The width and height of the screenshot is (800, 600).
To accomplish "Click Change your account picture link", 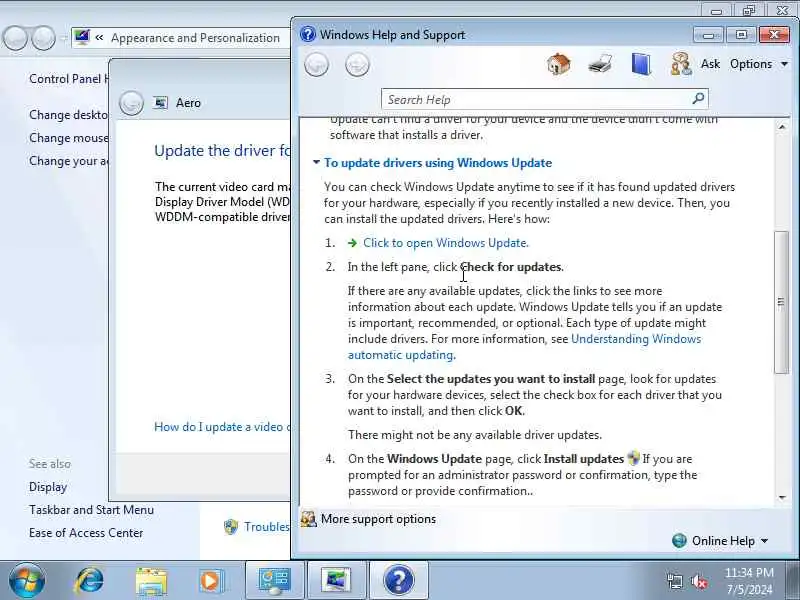I will pyautogui.click(x=68, y=161).
